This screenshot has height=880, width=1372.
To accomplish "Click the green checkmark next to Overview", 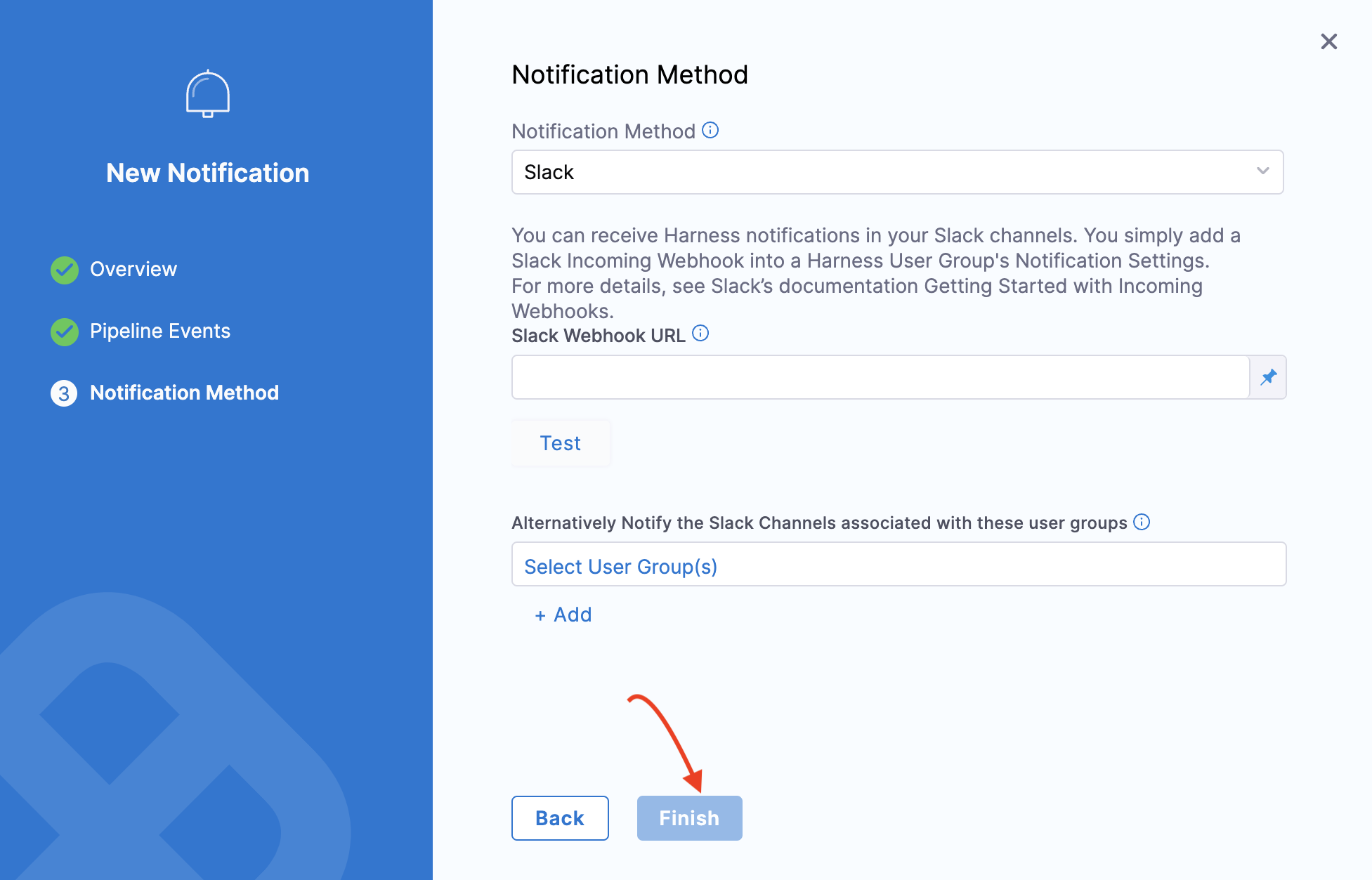I will pos(65,270).
